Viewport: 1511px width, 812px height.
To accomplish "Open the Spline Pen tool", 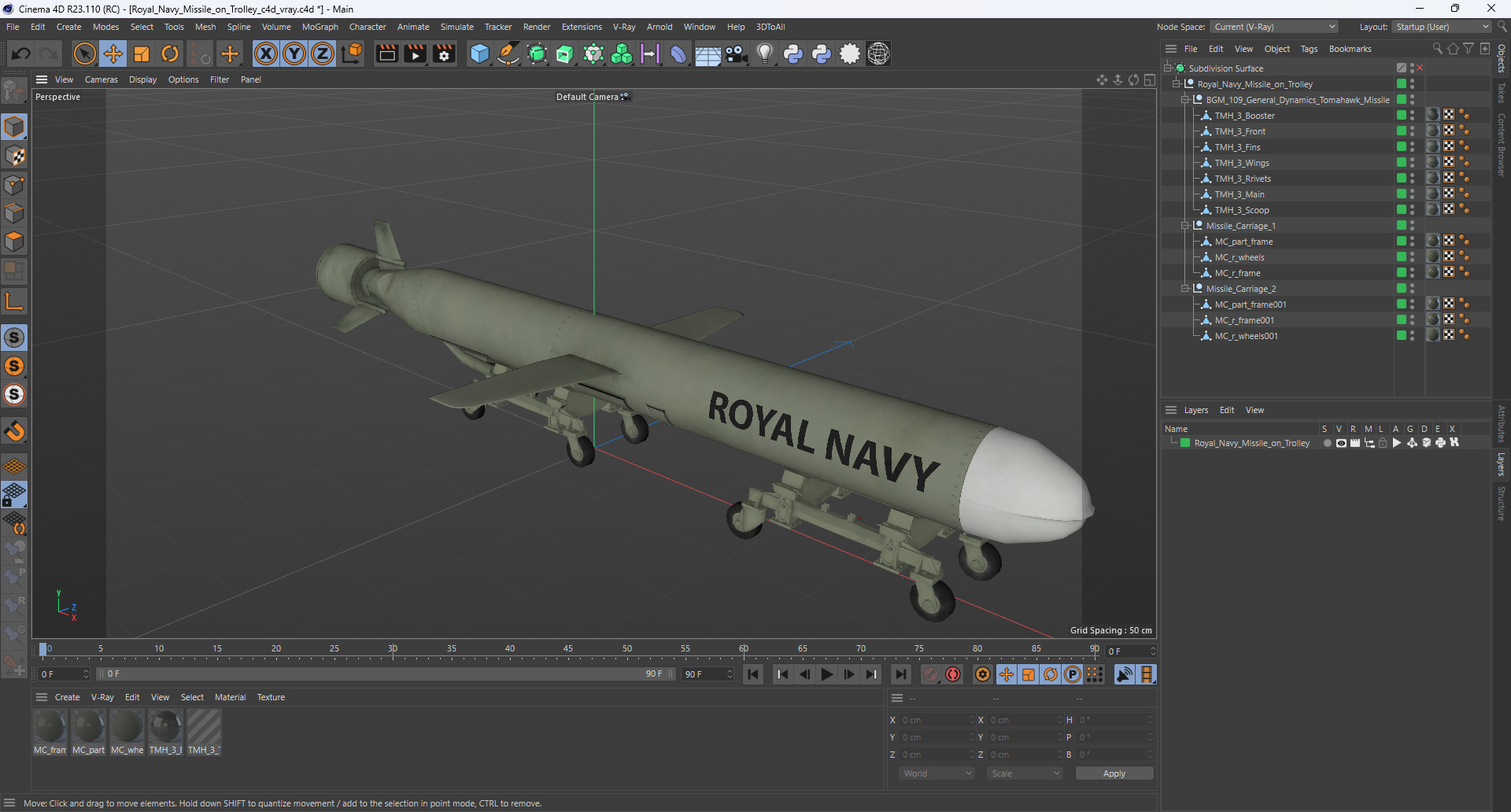I will coord(508,54).
